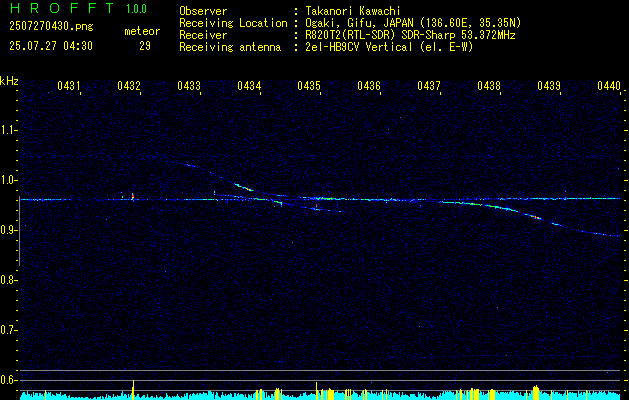629x400 pixels.
Task: Click version number 1.0.0
Action: [136, 9]
